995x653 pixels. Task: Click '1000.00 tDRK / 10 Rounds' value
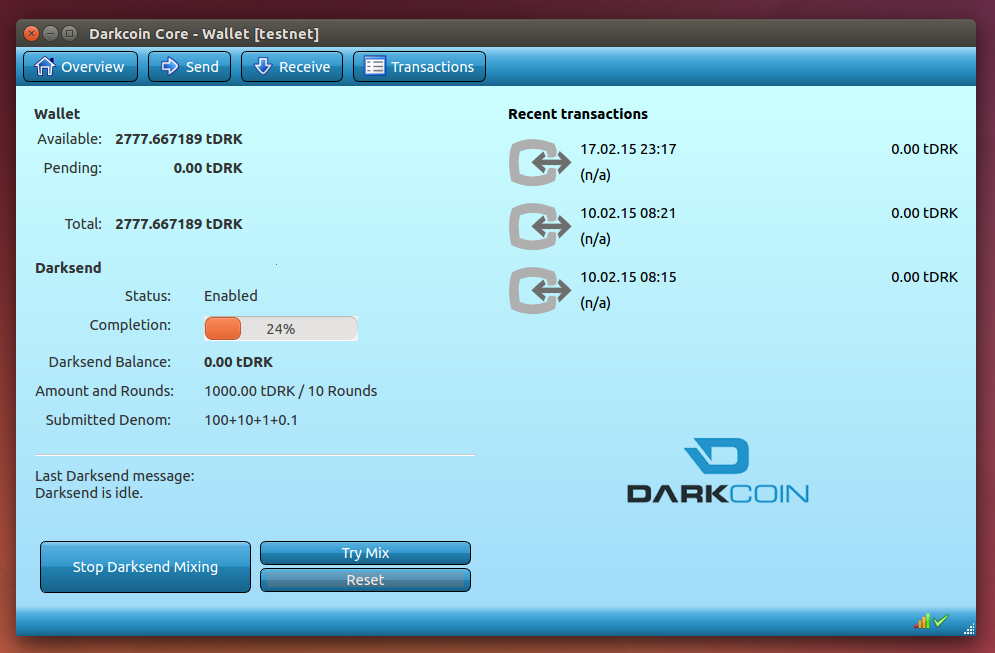pyautogui.click(x=291, y=391)
